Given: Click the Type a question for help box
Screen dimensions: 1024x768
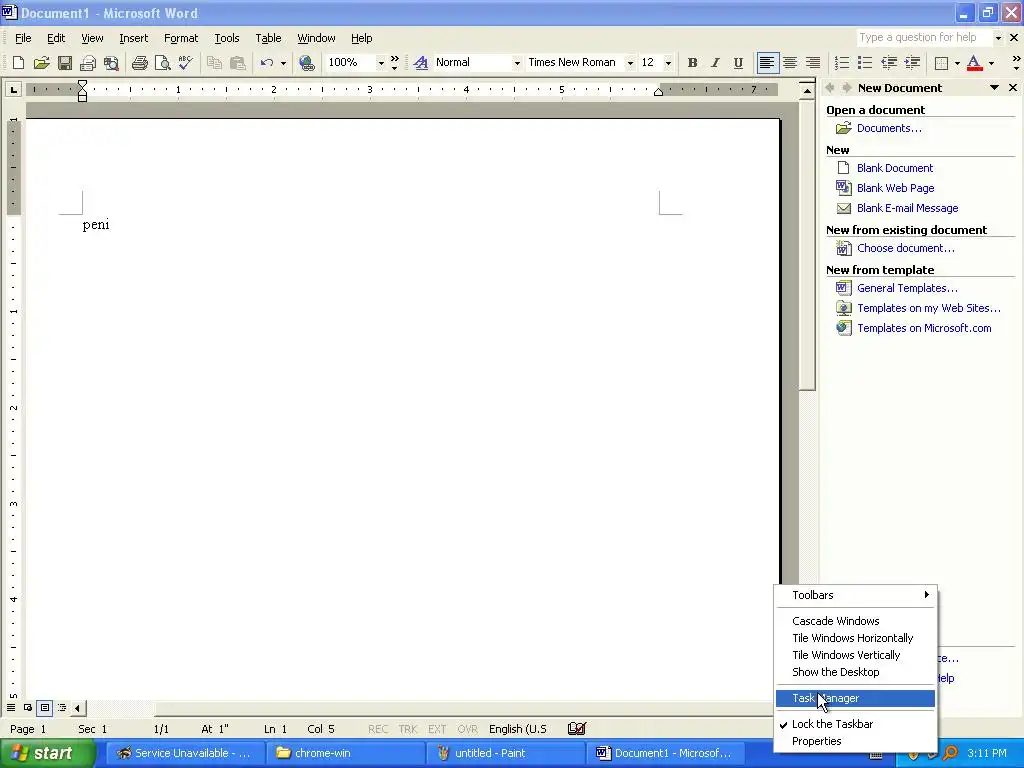Looking at the screenshot, I should pyautogui.click(x=924, y=37).
